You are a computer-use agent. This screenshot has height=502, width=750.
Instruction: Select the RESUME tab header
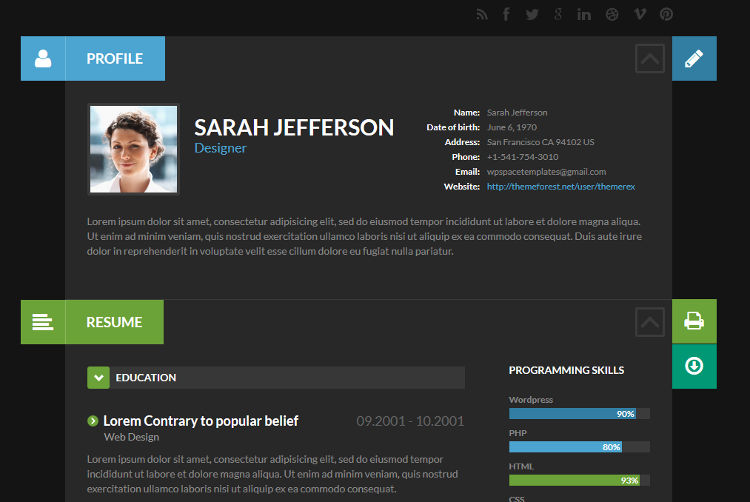click(114, 322)
